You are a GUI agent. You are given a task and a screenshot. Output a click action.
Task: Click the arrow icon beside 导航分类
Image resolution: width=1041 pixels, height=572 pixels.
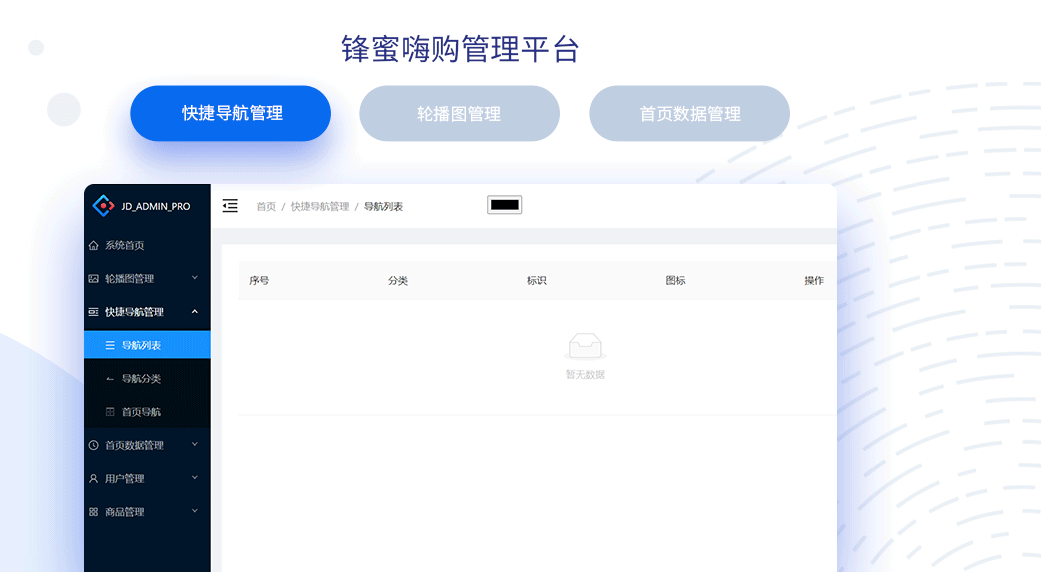tap(110, 379)
